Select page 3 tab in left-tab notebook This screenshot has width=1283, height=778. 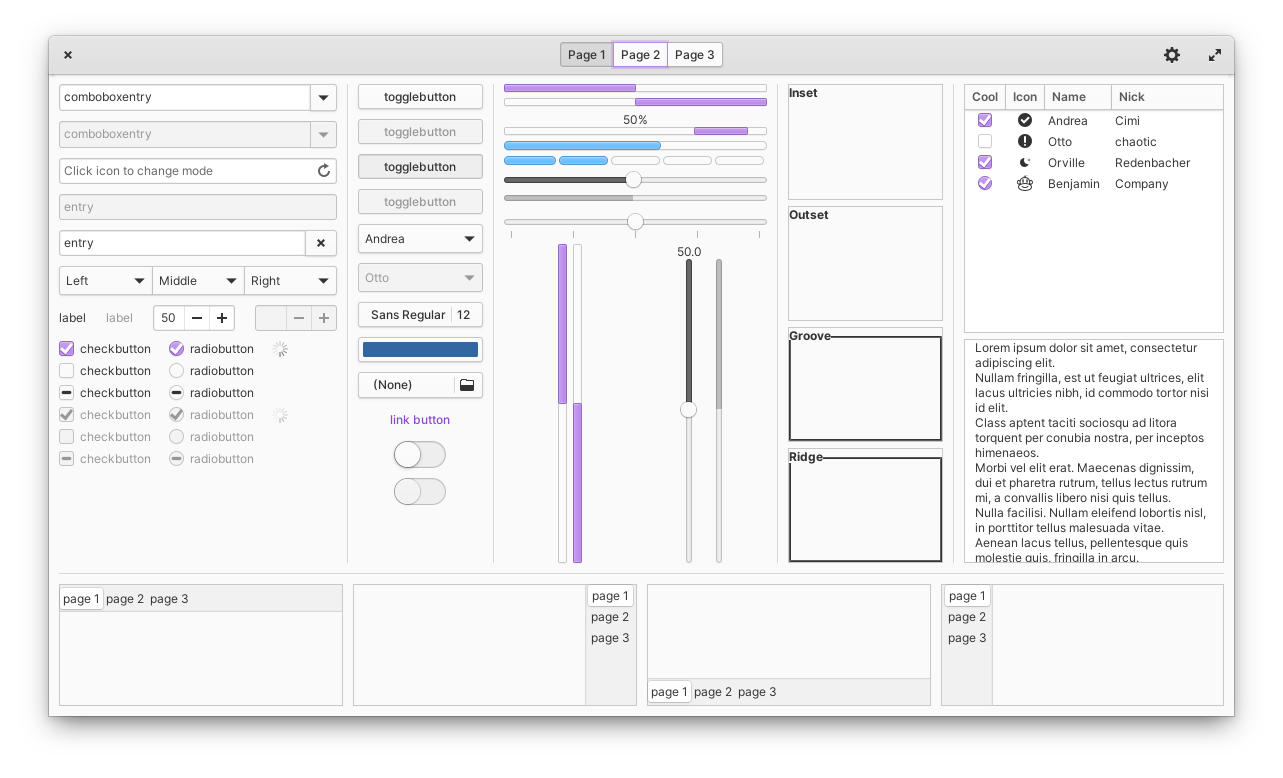[x=967, y=638]
